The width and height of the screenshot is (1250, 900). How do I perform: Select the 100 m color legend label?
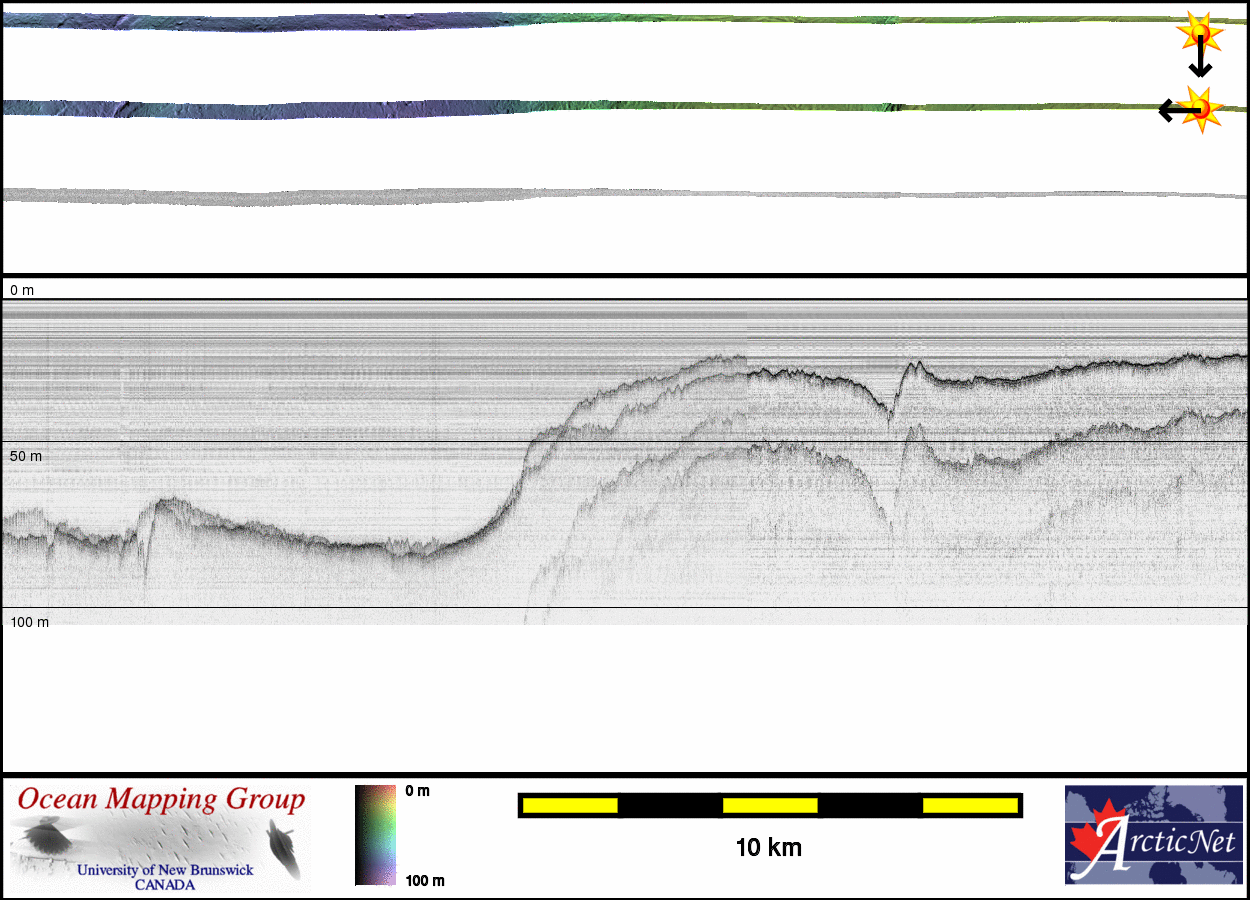coord(424,880)
